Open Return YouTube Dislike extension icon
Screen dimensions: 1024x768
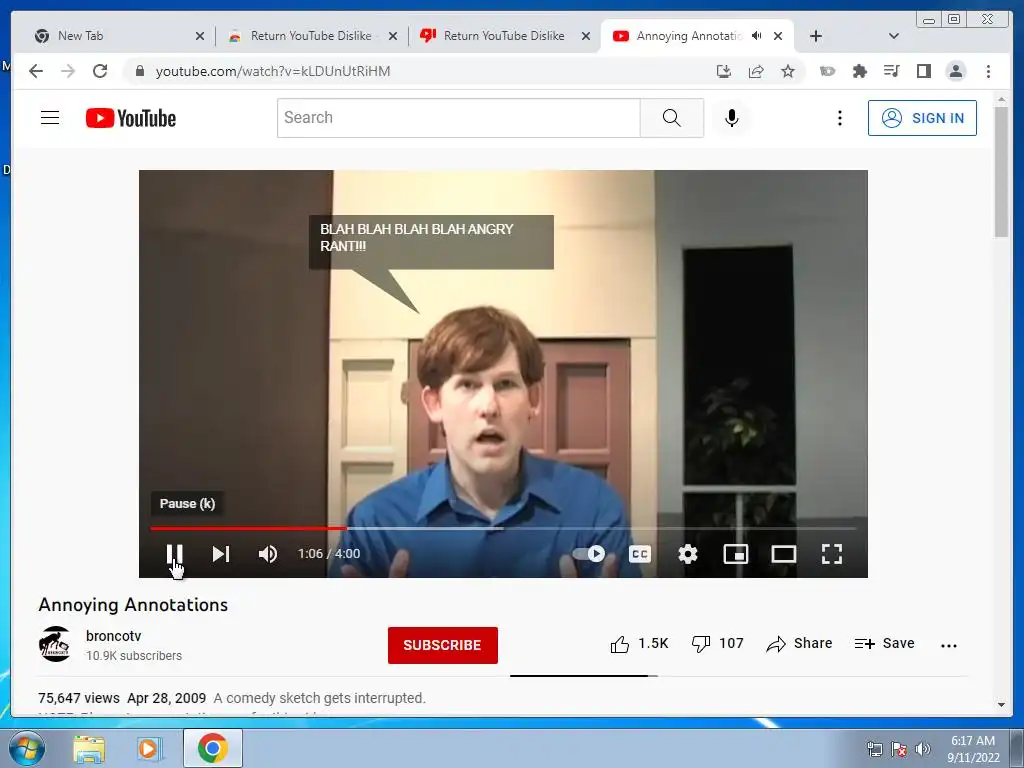[827, 71]
